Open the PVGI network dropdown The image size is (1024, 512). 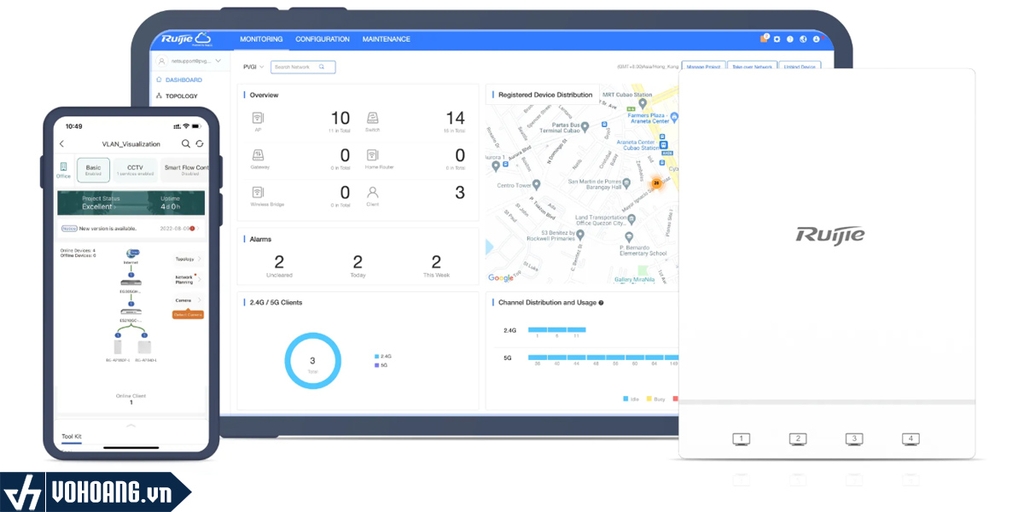pos(253,67)
